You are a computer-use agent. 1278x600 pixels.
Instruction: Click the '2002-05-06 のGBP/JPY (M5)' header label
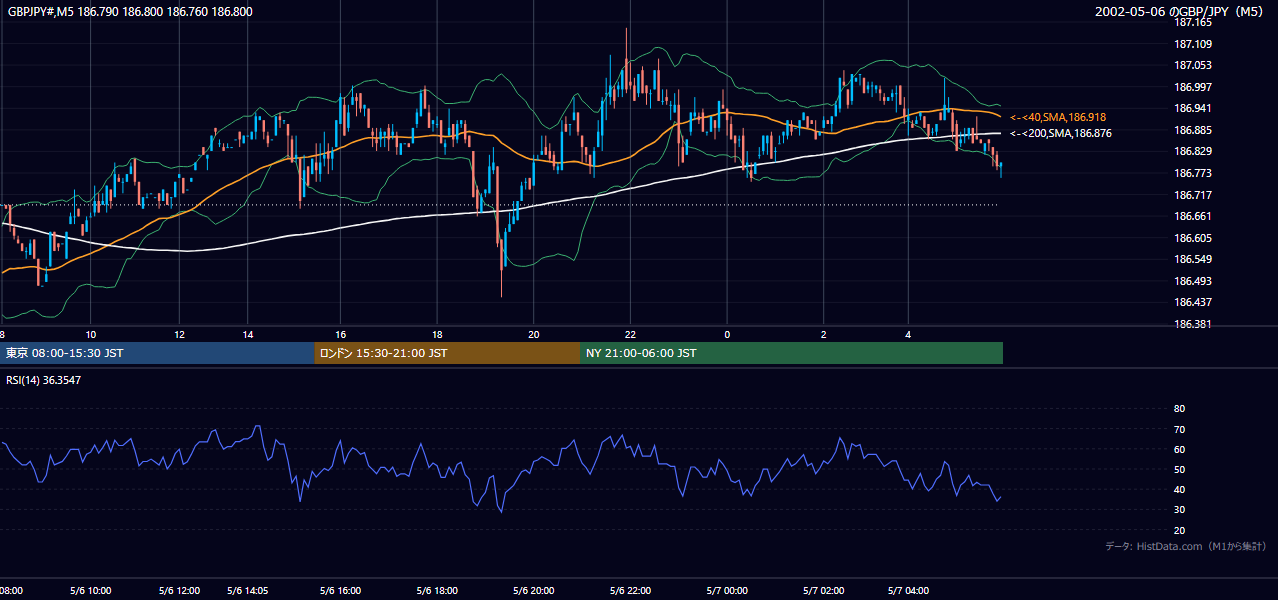1181,12
